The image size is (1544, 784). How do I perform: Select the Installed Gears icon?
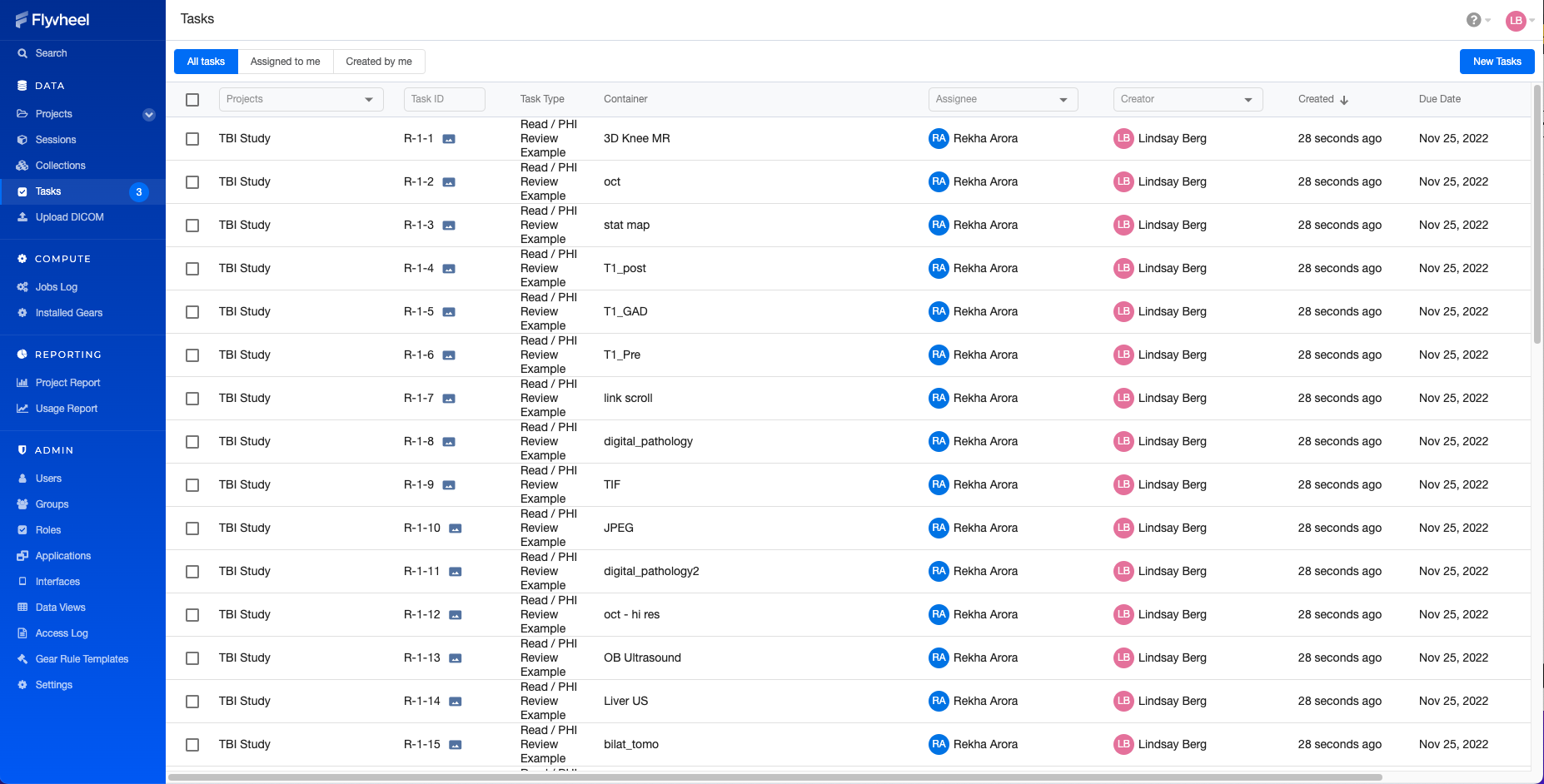[22, 312]
